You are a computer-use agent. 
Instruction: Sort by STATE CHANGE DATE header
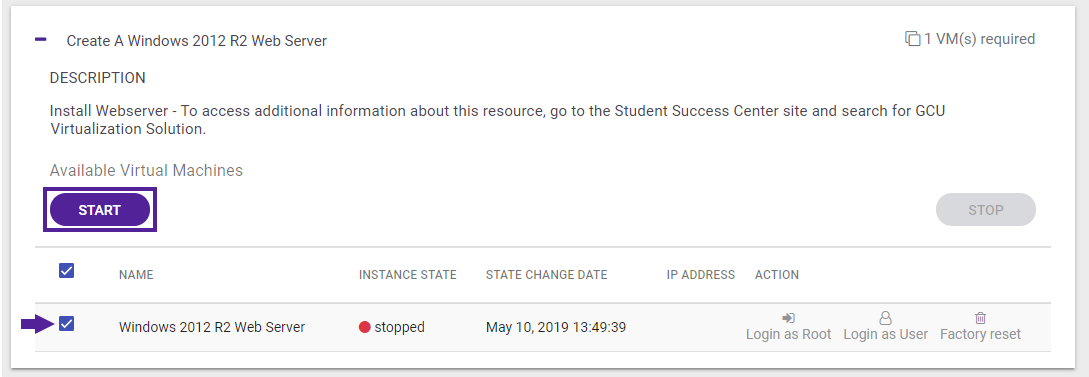tap(547, 275)
